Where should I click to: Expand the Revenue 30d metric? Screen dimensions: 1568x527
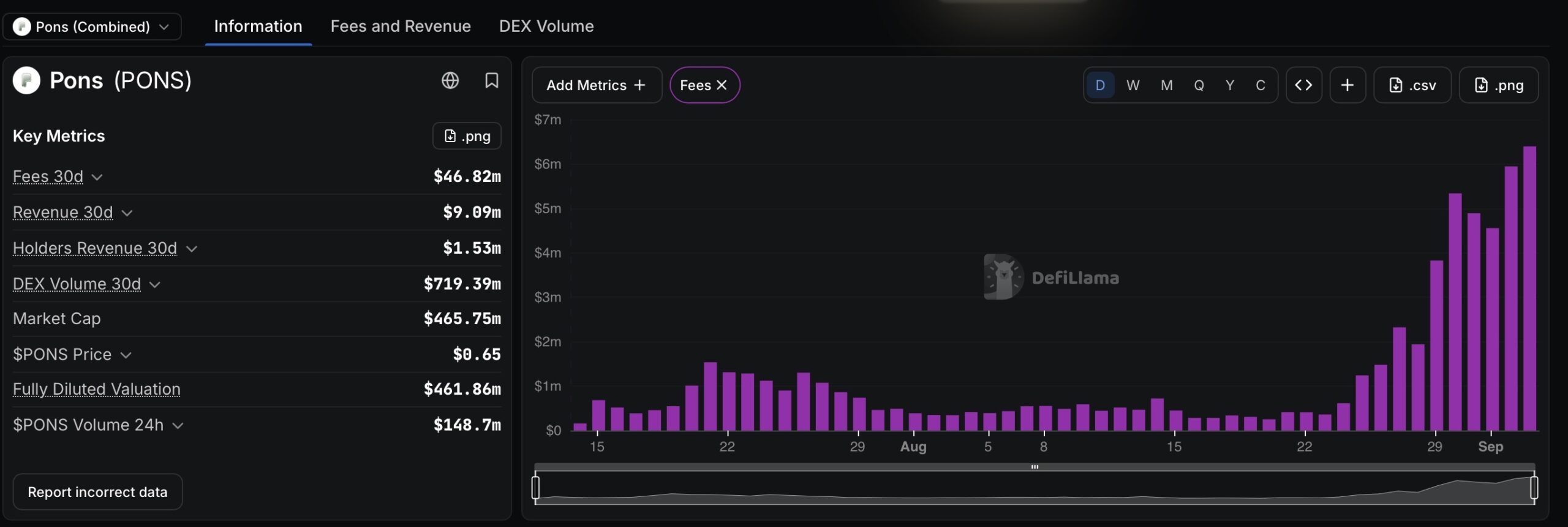coord(127,213)
